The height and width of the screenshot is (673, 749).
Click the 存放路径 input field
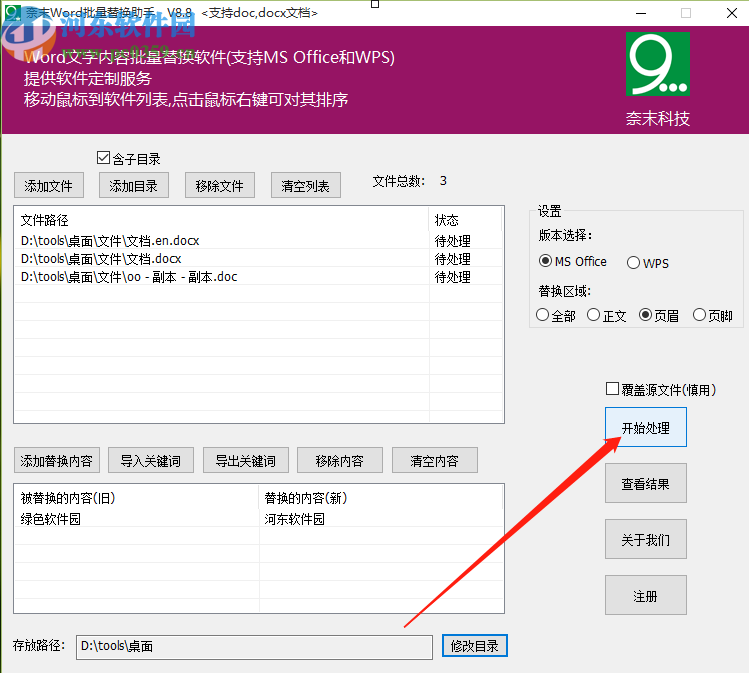(x=254, y=647)
